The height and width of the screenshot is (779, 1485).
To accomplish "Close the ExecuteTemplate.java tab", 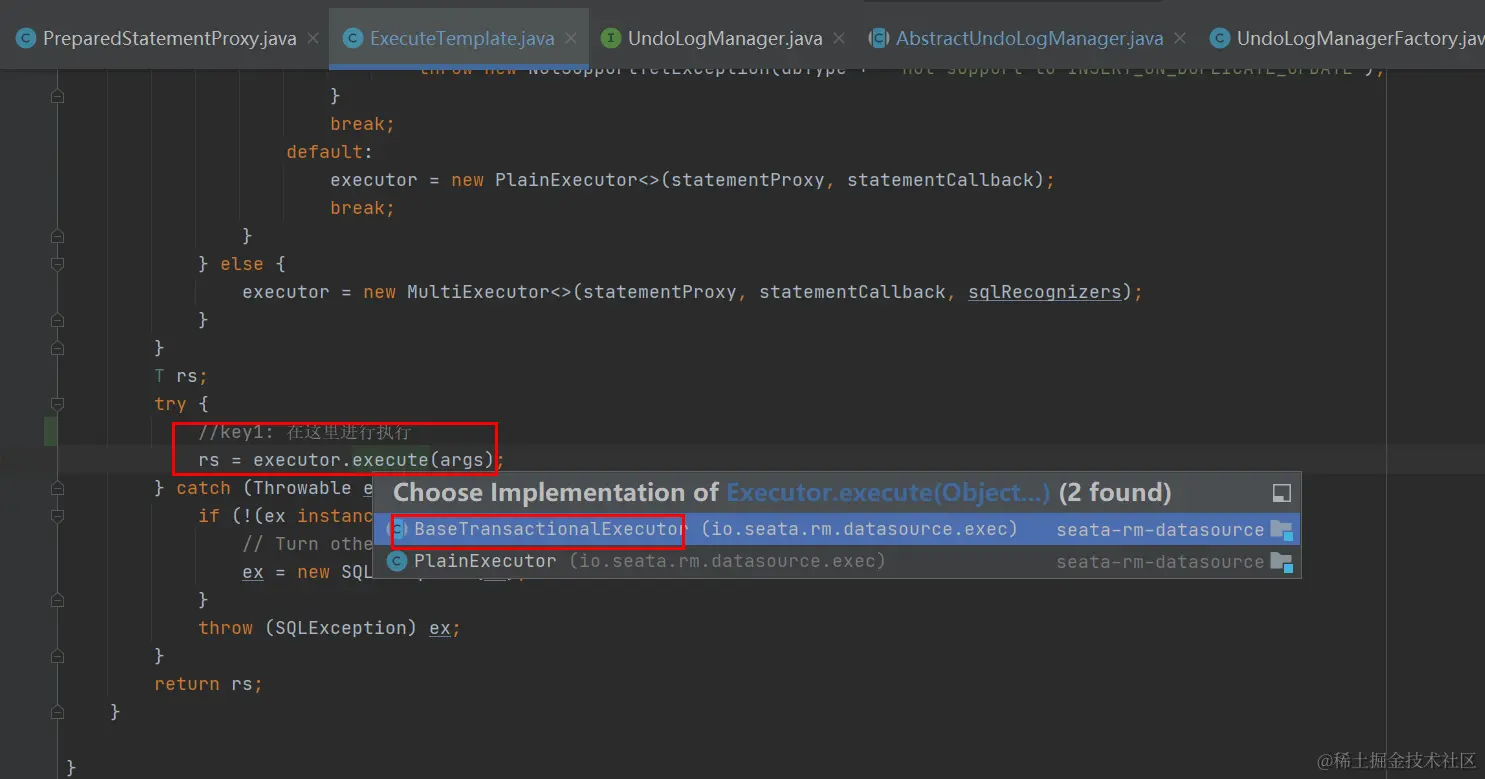I will coord(571,39).
